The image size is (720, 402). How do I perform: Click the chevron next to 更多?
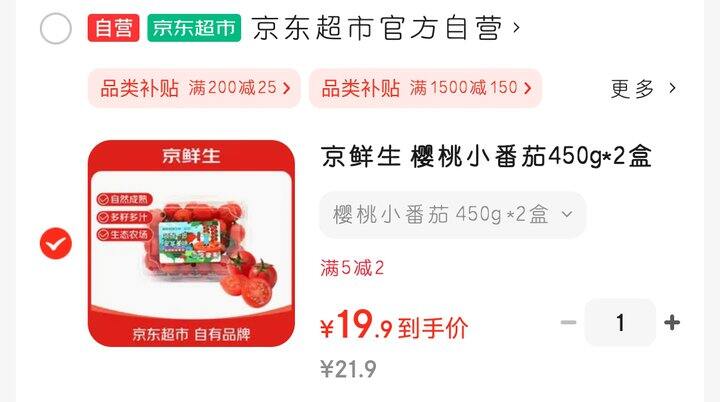672,88
